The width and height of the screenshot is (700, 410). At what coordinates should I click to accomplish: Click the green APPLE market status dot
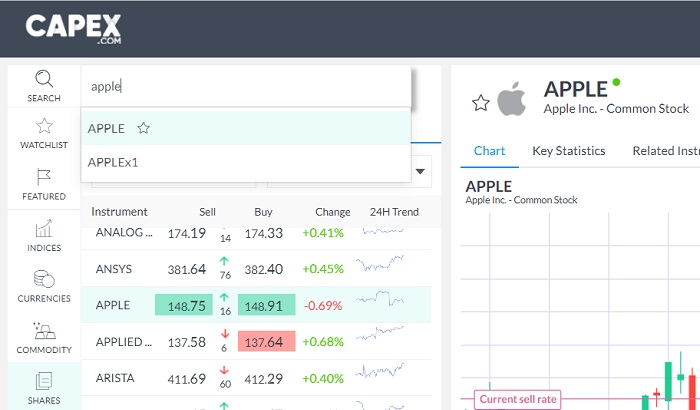[616, 82]
